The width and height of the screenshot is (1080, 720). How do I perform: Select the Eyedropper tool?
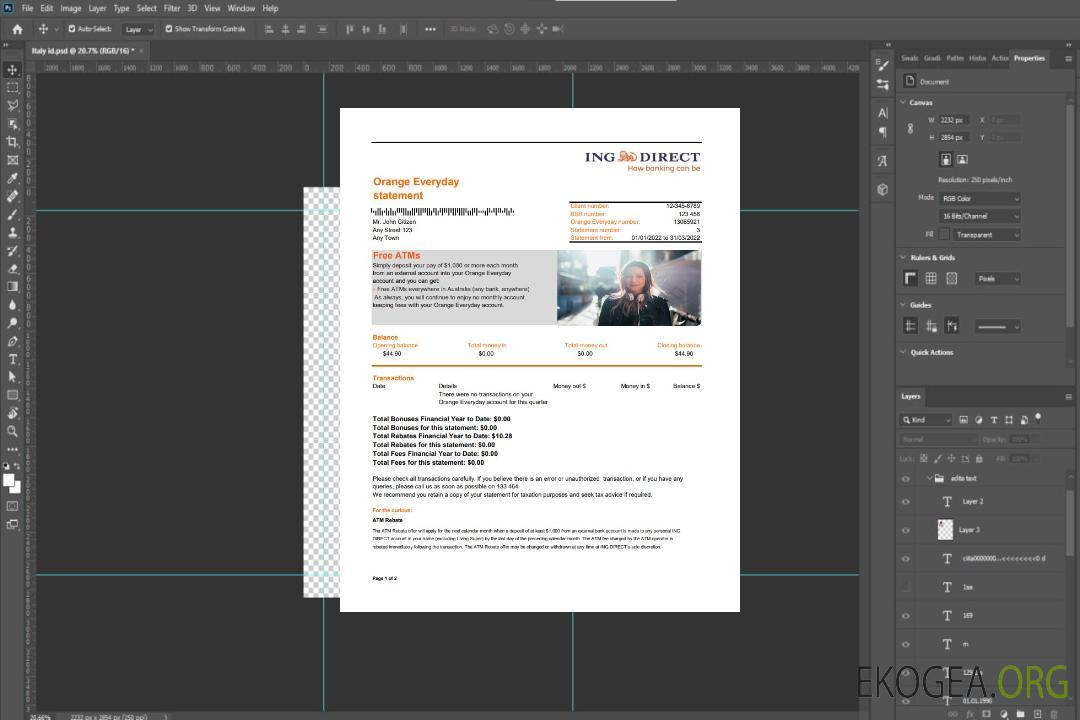12,178
